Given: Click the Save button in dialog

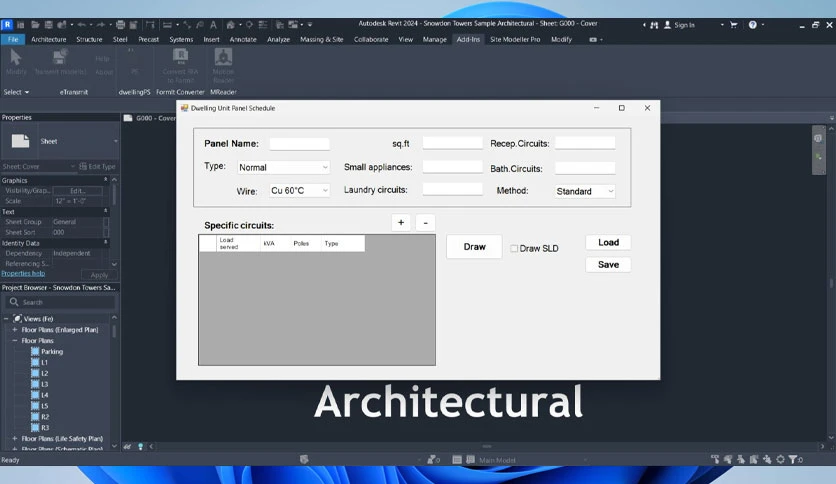Looking at the screenshot, I should [608, 264].
